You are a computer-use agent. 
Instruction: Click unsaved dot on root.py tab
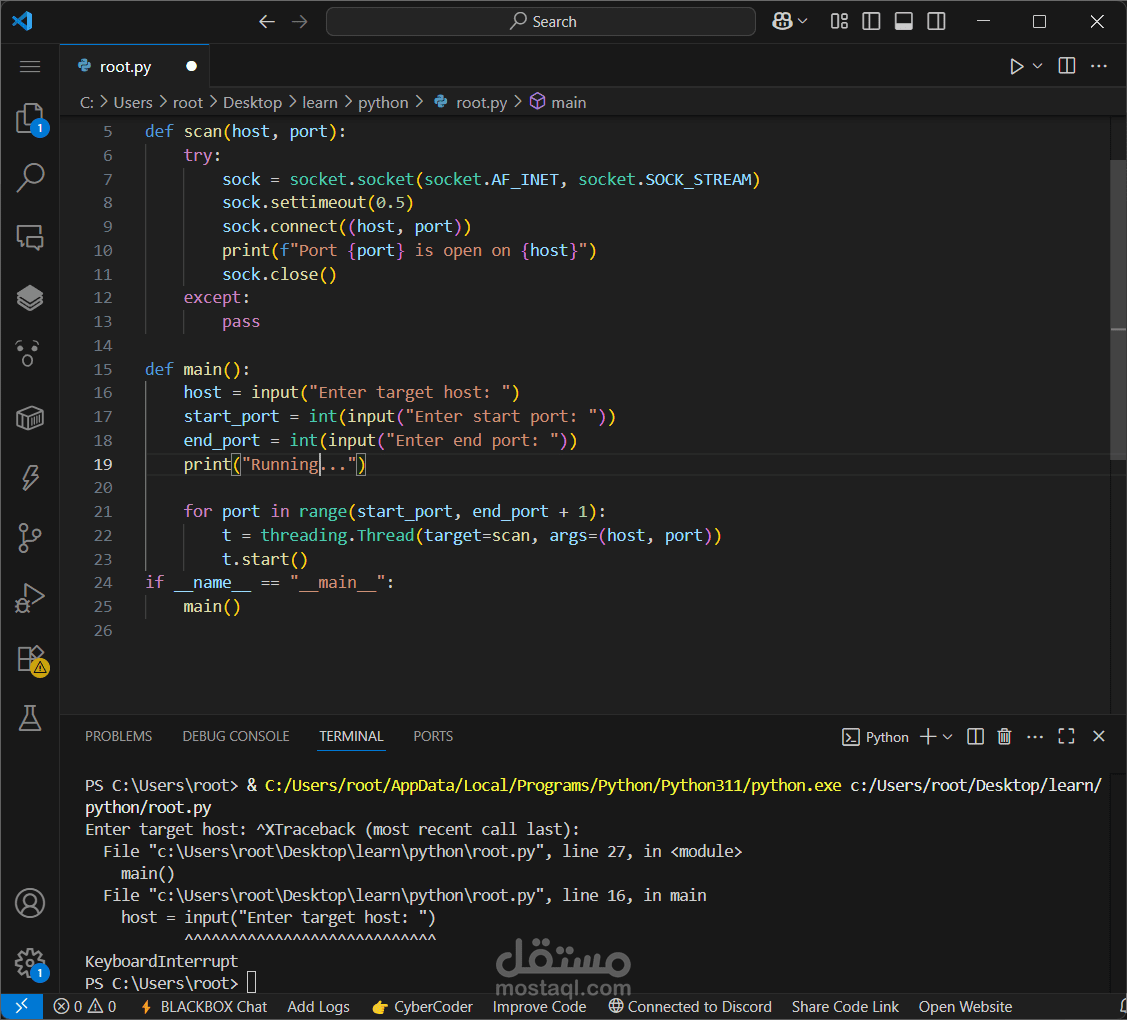pos(191,66)
